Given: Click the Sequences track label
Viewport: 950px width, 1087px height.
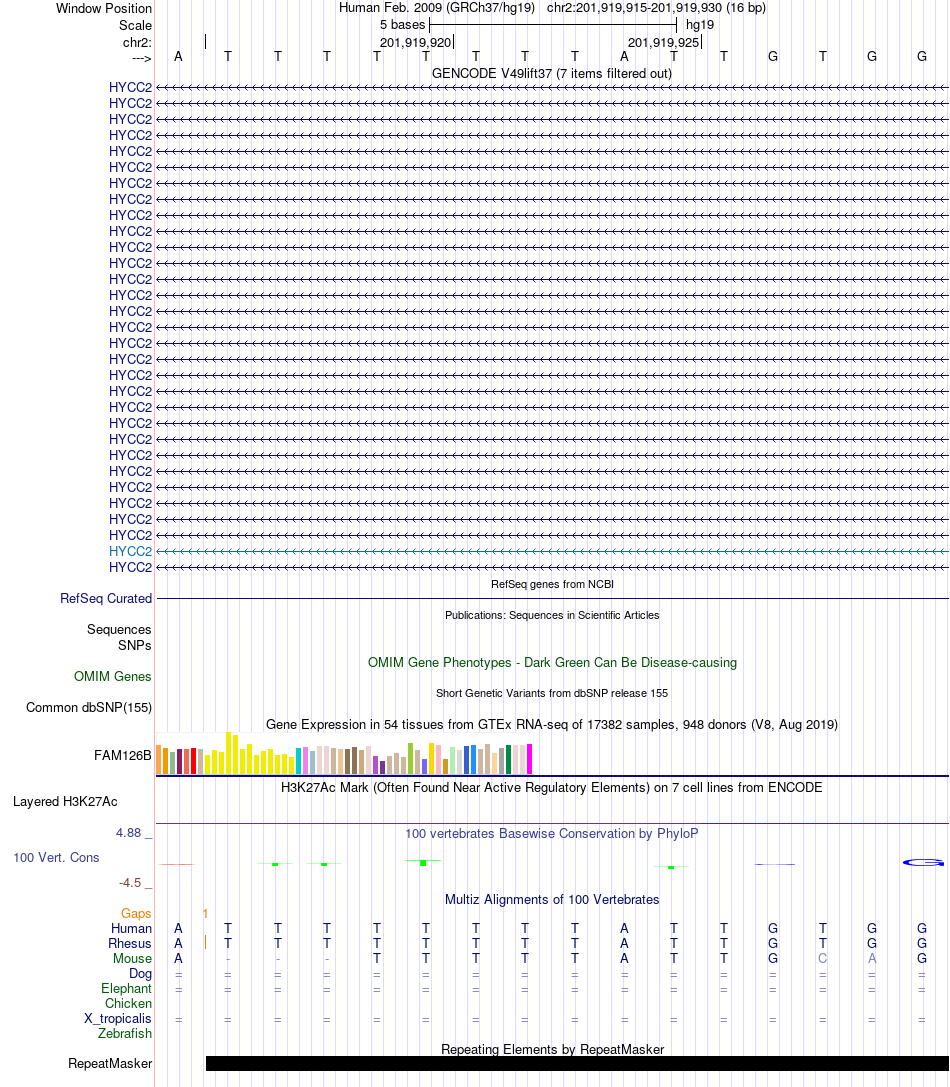Looking at the screenshot, I should (x=119, y=629).
